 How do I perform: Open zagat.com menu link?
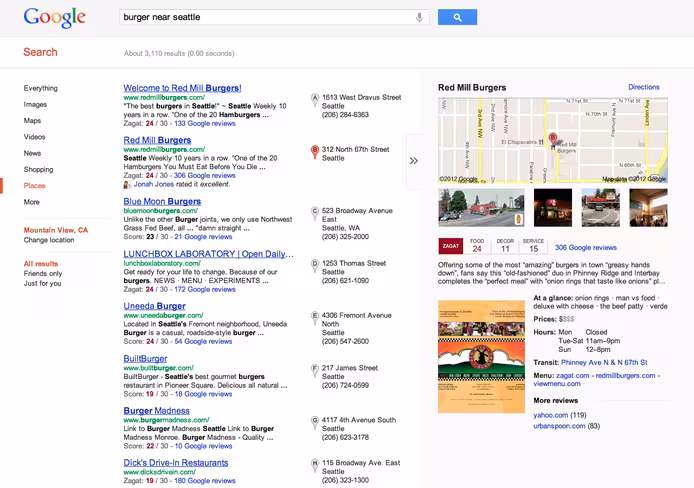(573, 376)
